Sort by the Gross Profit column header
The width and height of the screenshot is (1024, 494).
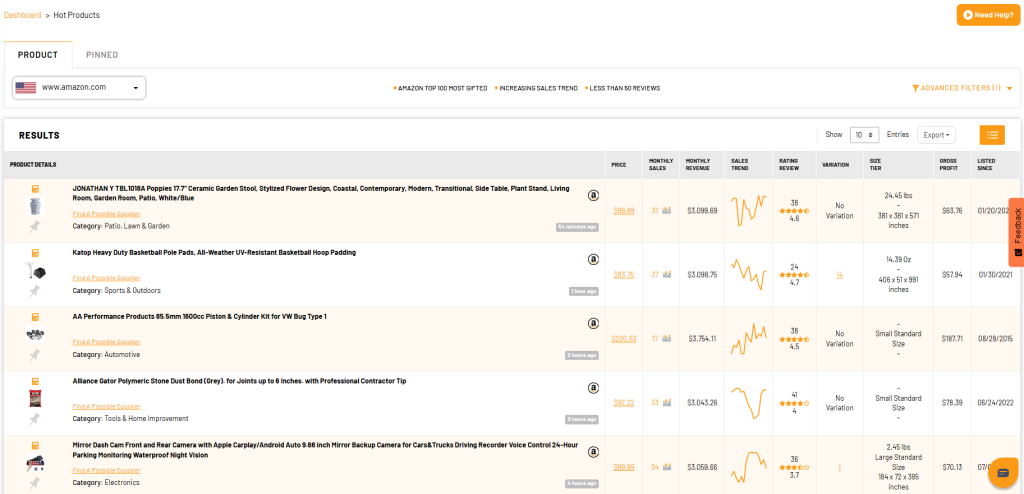[948, 165]
